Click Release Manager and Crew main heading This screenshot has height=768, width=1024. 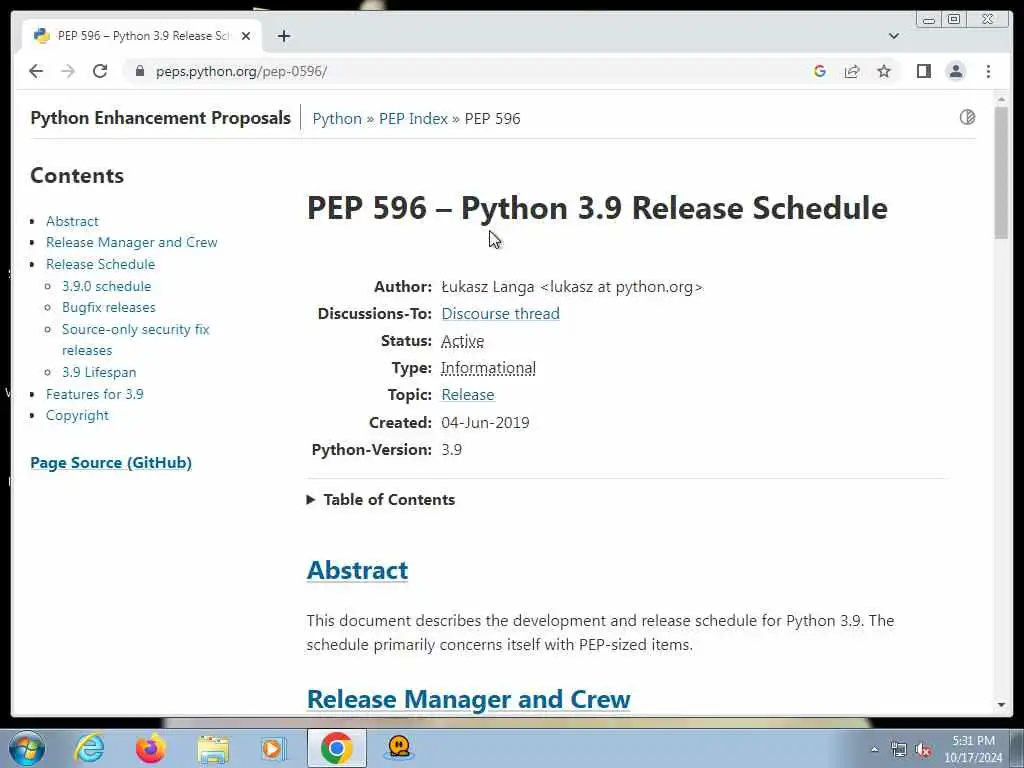point(468,699)
